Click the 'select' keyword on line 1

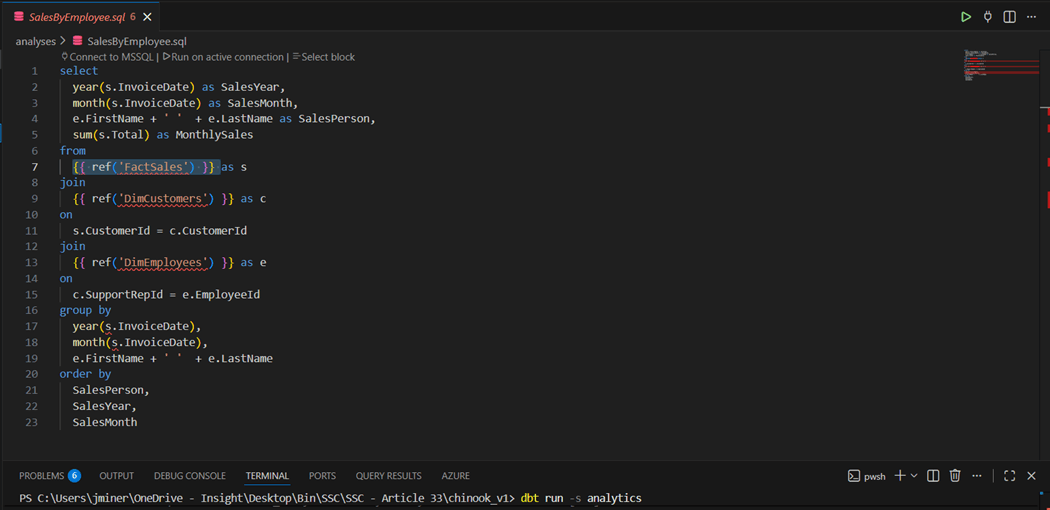[x=79, y=71]
